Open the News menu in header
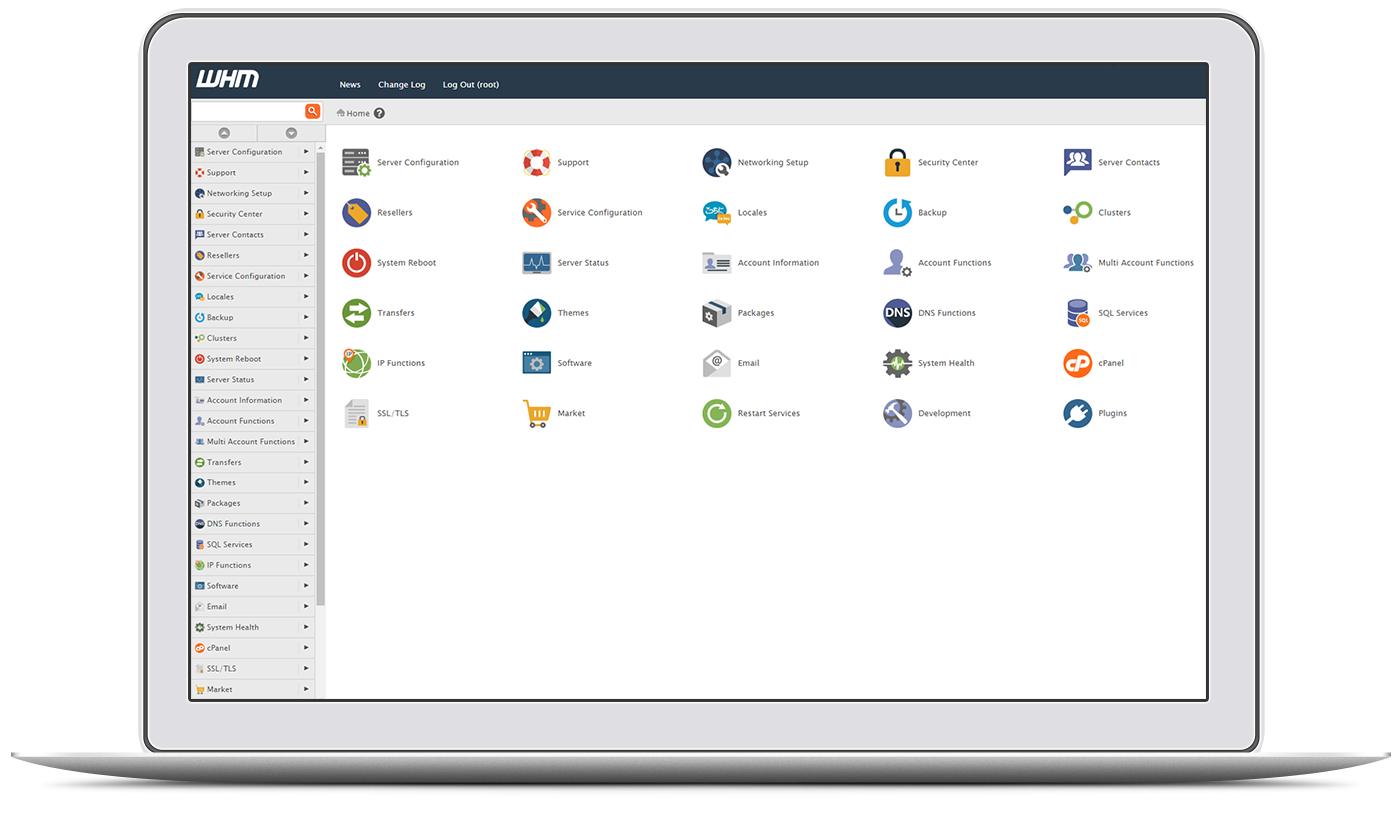This screenshot has height=822, width=1400. tap(350, 85)
